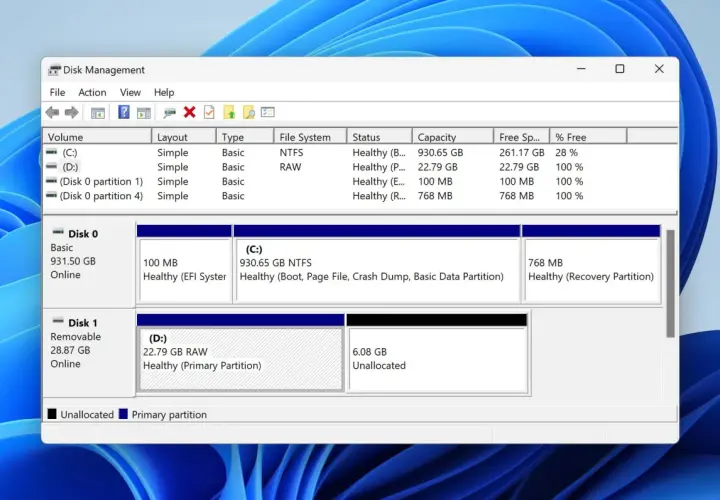
Task: Click the checklist settings toolbar icon
Action: point(268,112)
